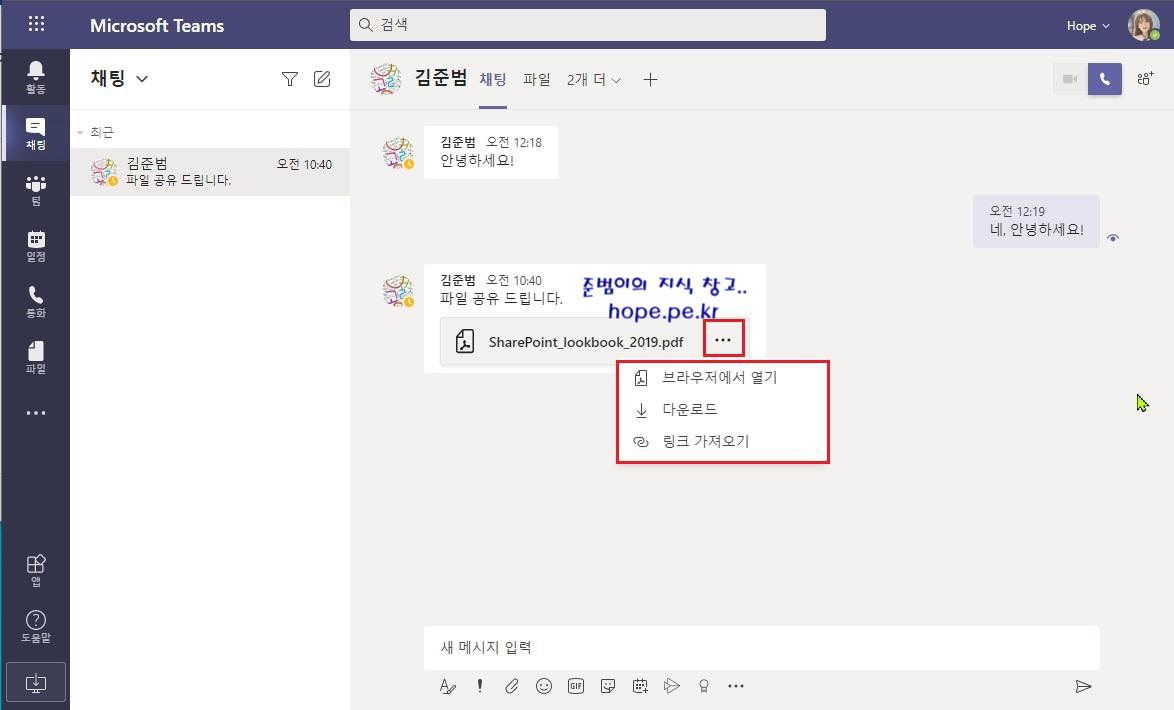Open the profile picture menu
This screenshot has height=710, width=1174.
coord(1143,25)
